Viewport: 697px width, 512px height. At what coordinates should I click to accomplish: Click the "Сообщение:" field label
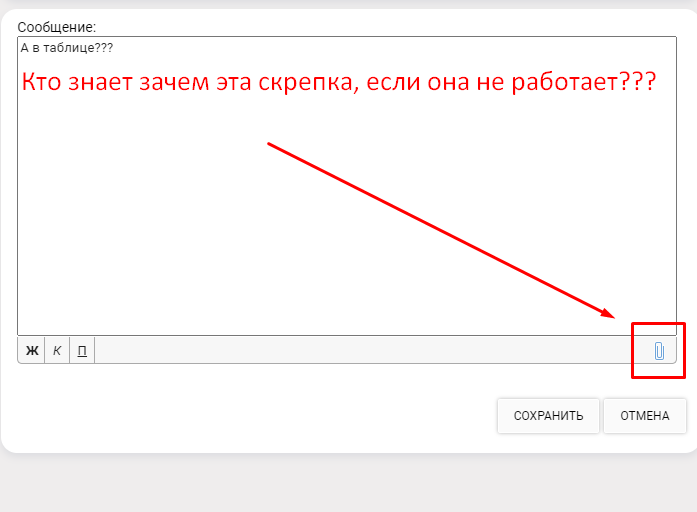[56, 27]
